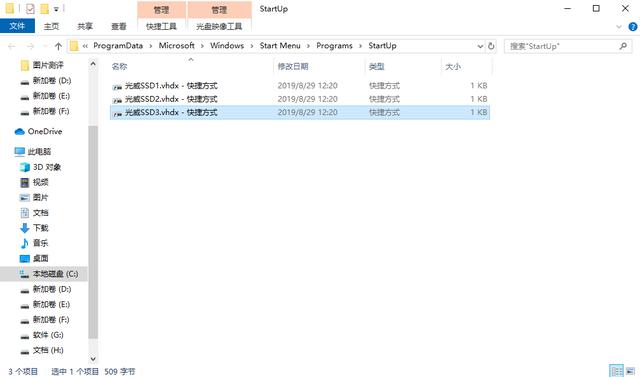Click the quick access new folder icon
Image resolution: width=640 pixels, height=377 pixels.
[44, 9]
